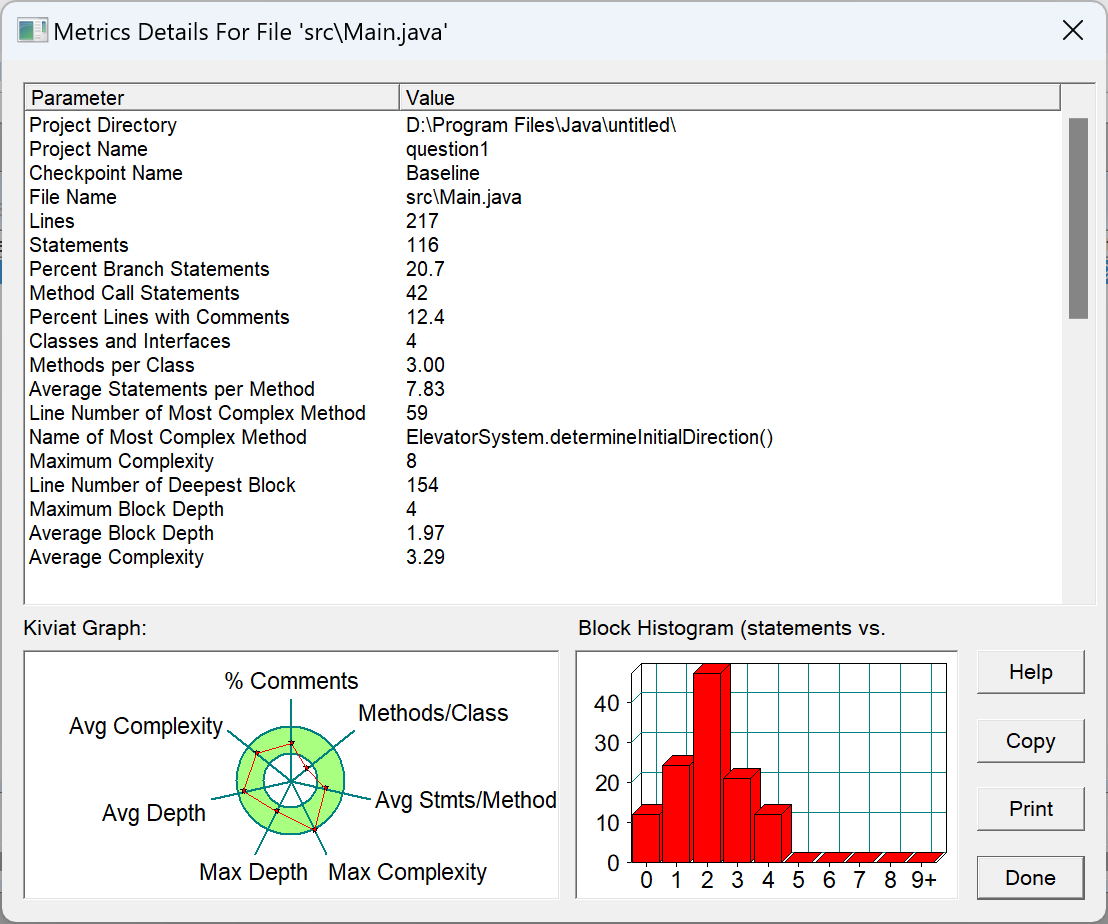Select the Project Name row
The image size is (1108, 924).
543,149
